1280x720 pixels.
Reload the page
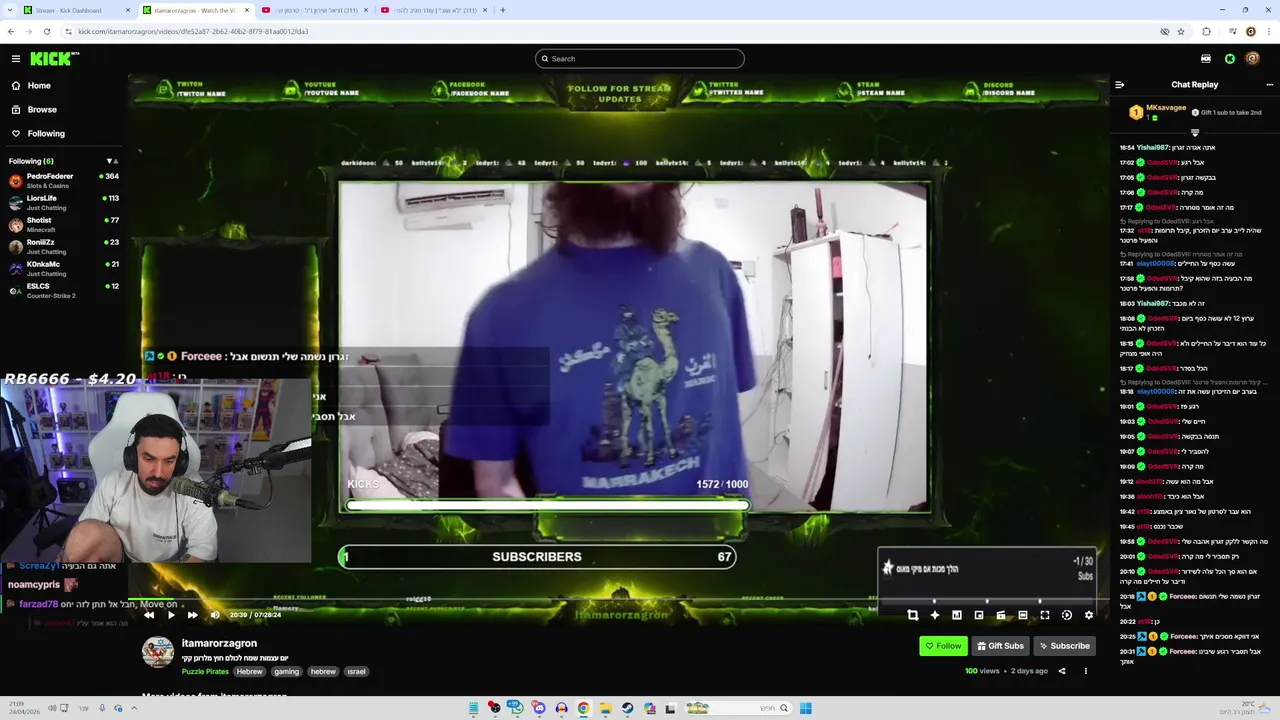coord(46,31)
